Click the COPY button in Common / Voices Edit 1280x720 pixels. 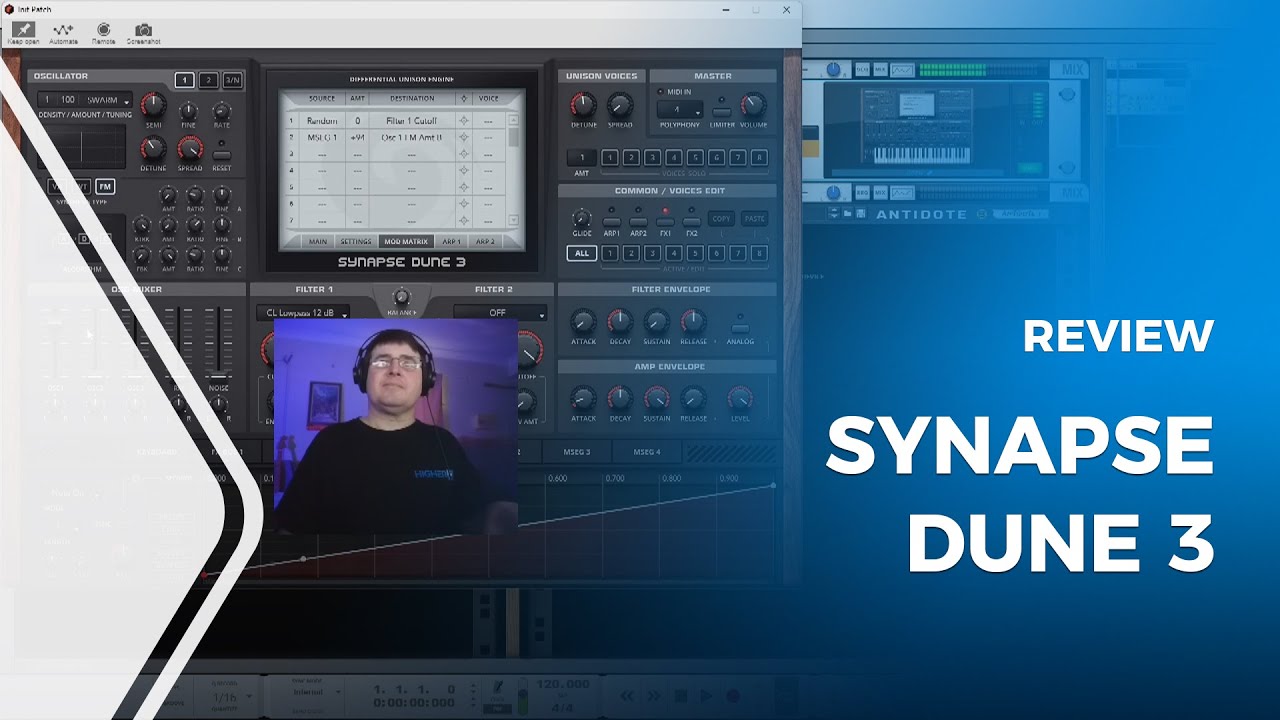click(x=720, y=218)
